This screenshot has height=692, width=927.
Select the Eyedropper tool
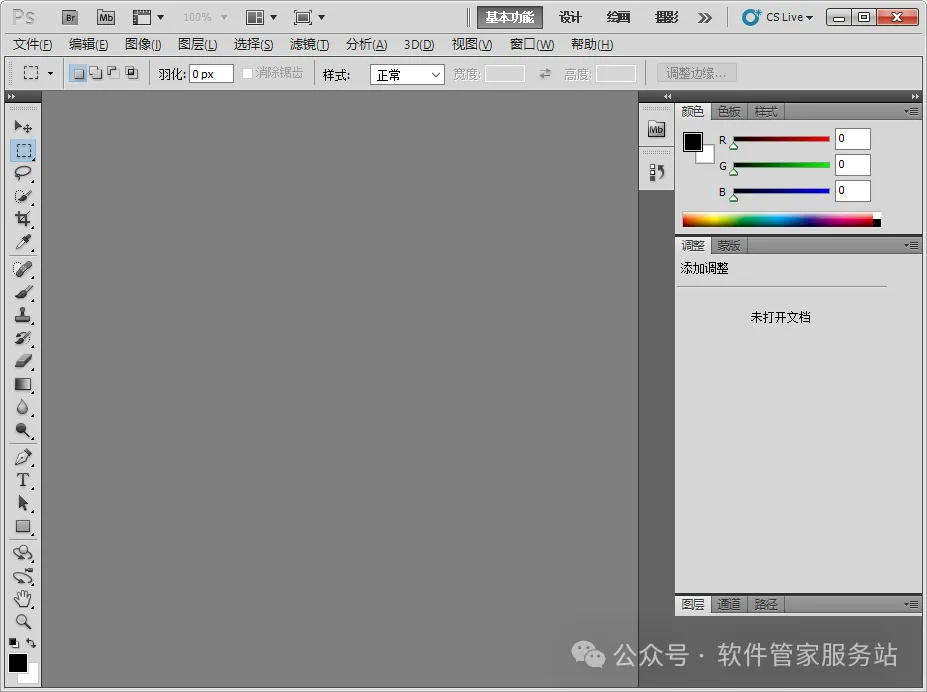(x=23, y=242)
